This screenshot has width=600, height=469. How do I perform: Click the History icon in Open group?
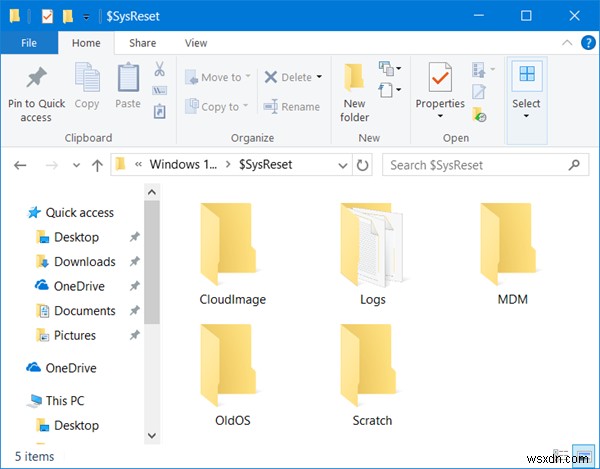[479, 114]
